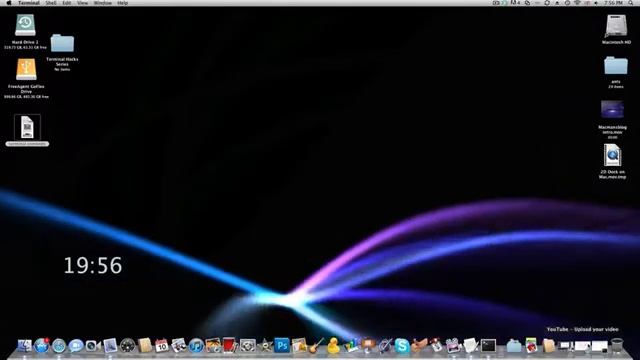
Task: Open the View menu
Action: [82, 3]
